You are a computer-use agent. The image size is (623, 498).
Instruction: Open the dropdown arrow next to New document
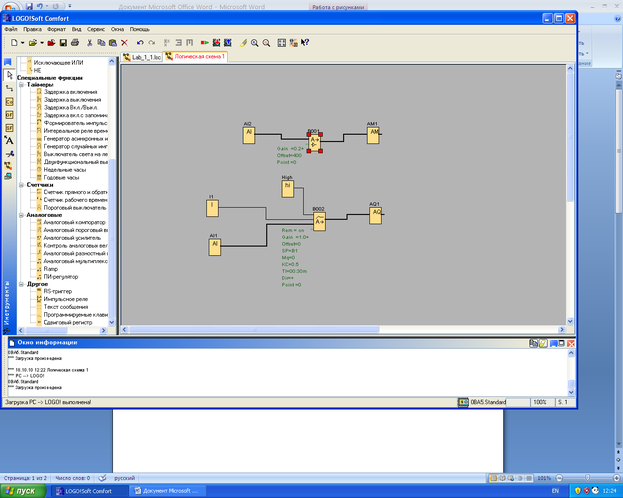click(x=23, y=43)
